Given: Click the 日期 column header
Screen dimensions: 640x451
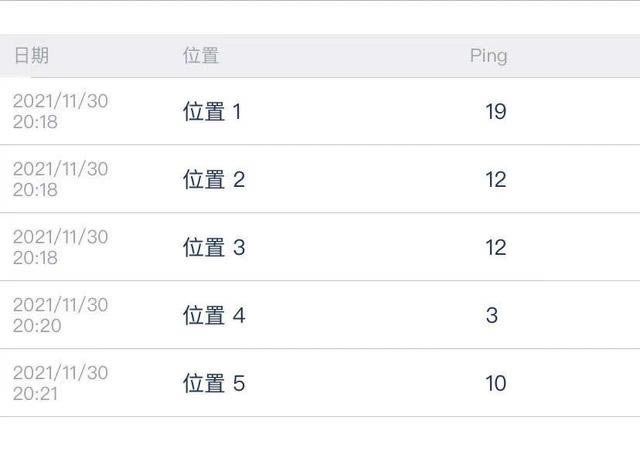Looking at the screenshot, I should pos(31,56).
